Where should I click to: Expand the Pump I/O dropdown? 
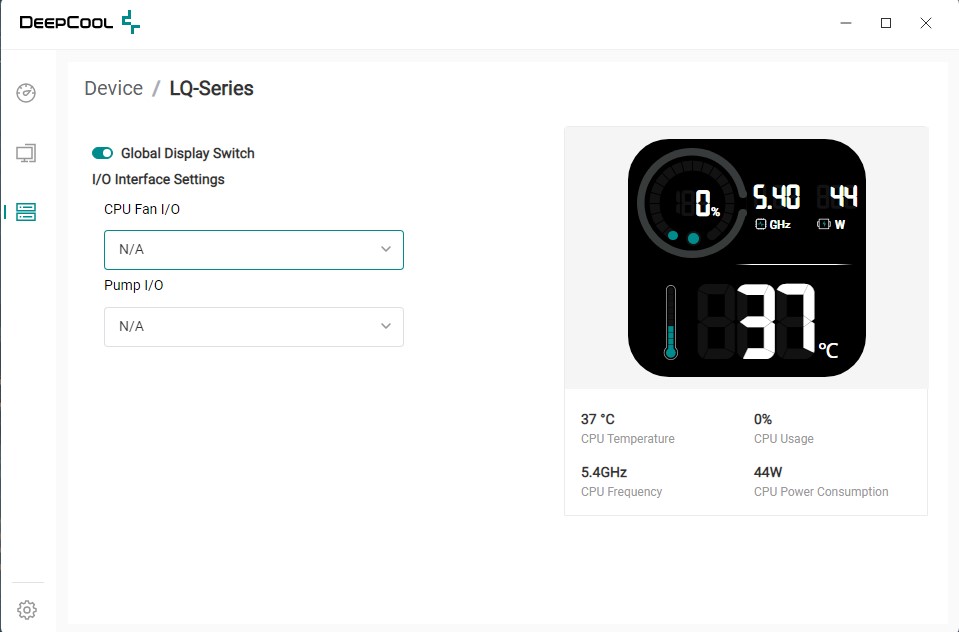pyautogui.click(x=254, y=327)
